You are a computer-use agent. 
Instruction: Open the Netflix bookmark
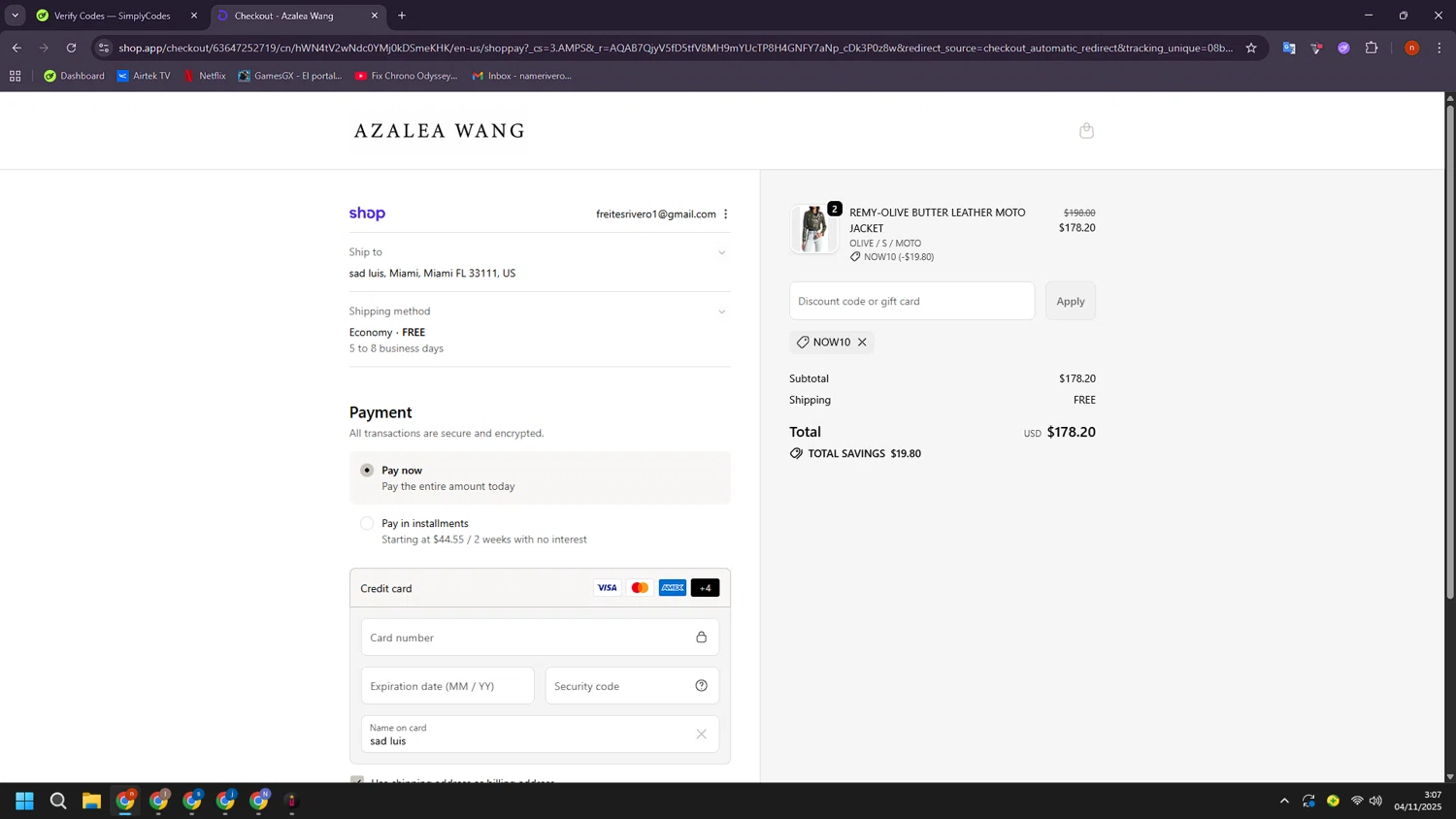click(x=204, y=76)
